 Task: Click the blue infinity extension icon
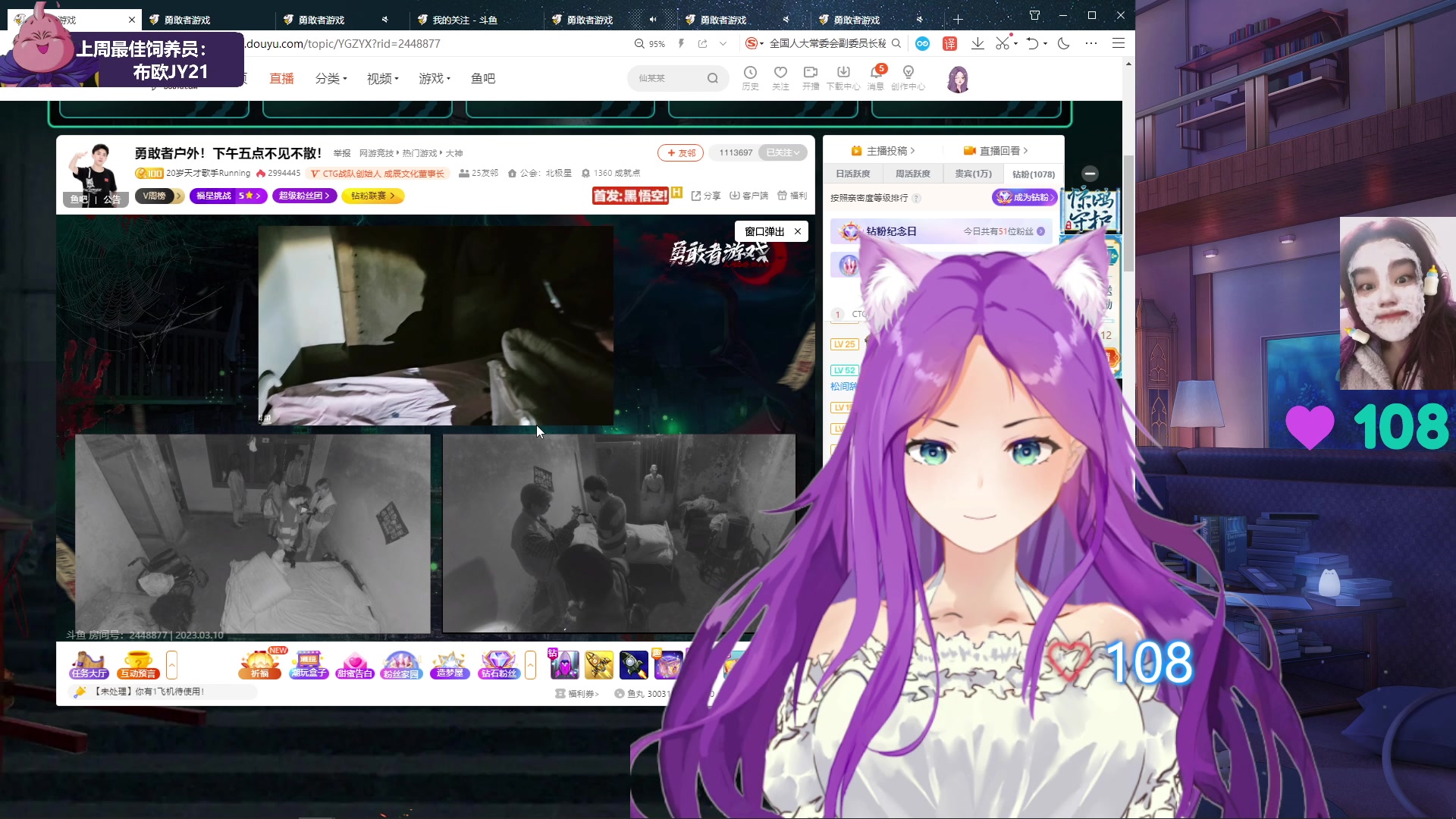[922, 43]
